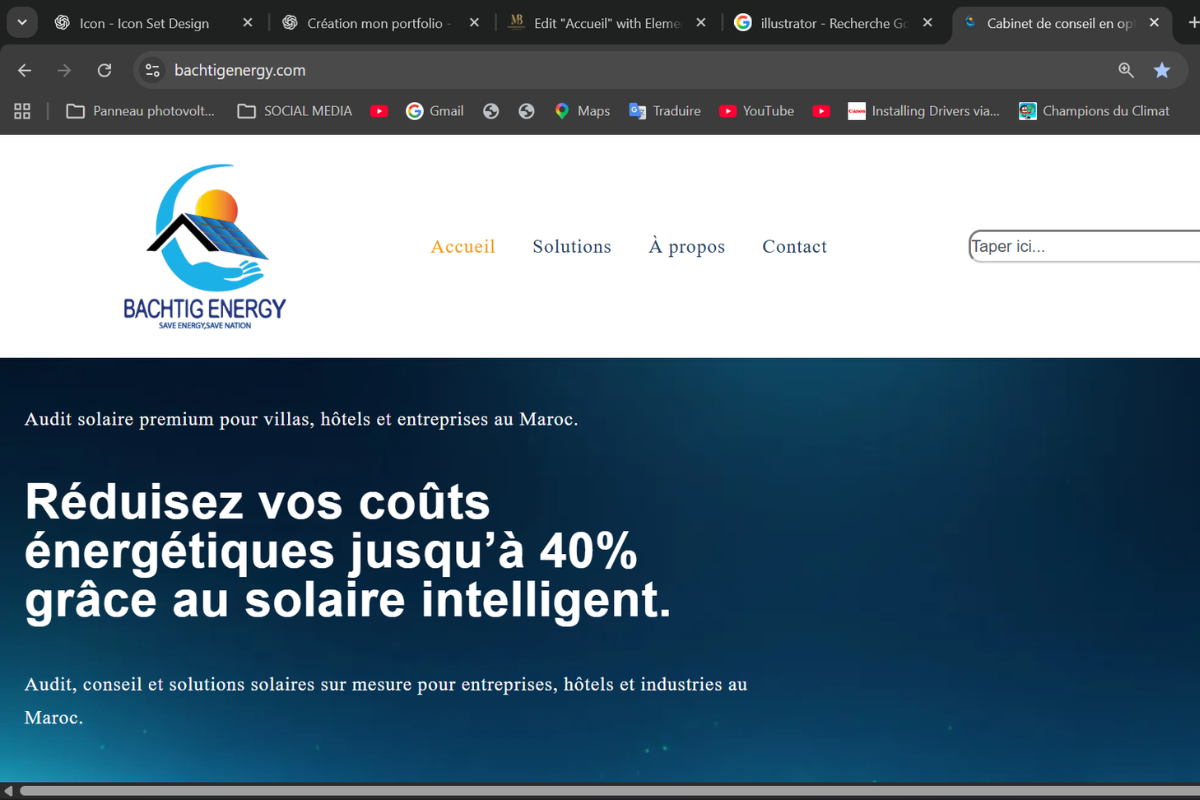Navigate to the À propos page
This screenshot has height=800, width=1200.
tap(687, 247)
